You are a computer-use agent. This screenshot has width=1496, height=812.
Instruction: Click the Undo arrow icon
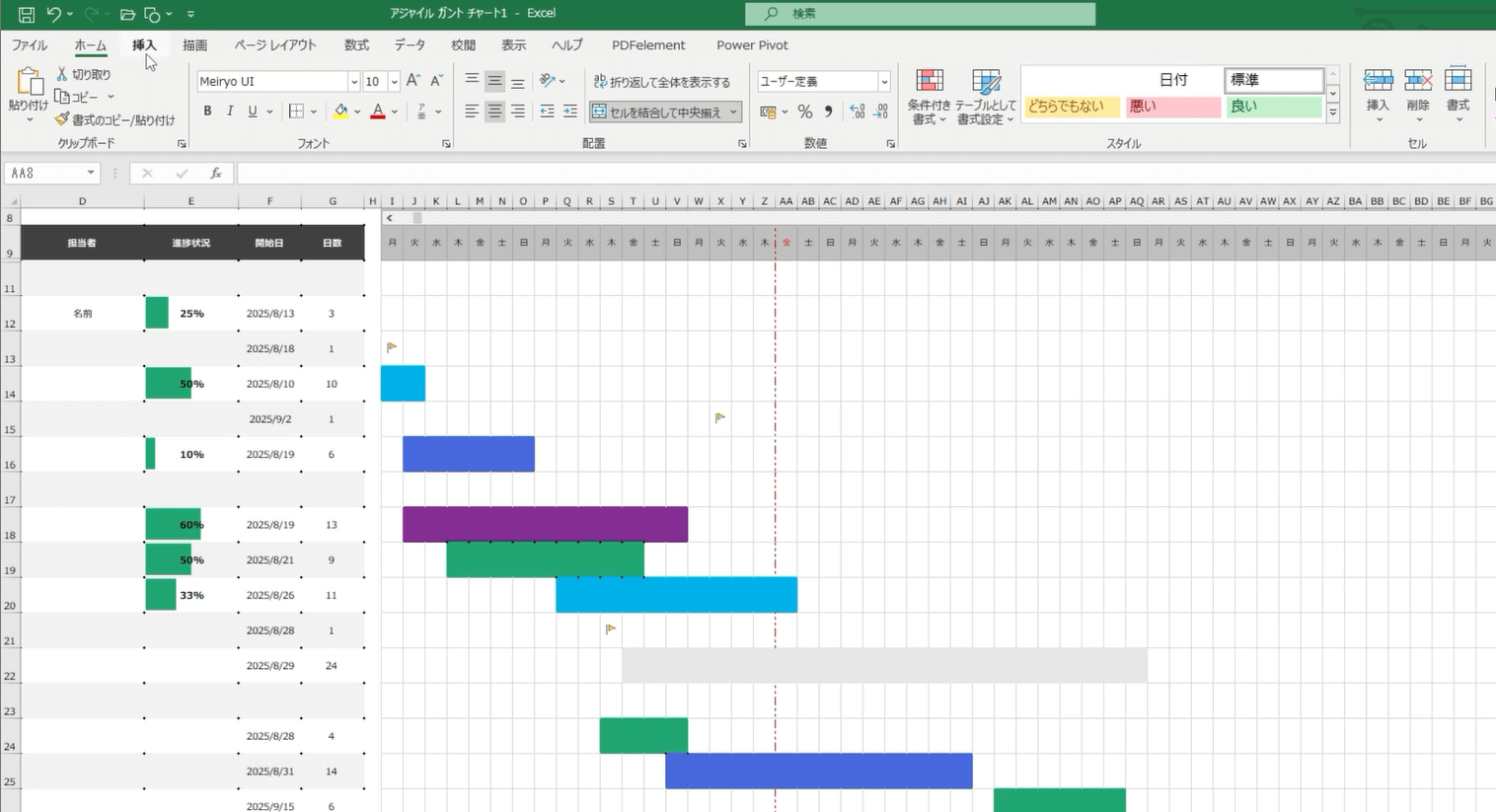pos(54,14)
